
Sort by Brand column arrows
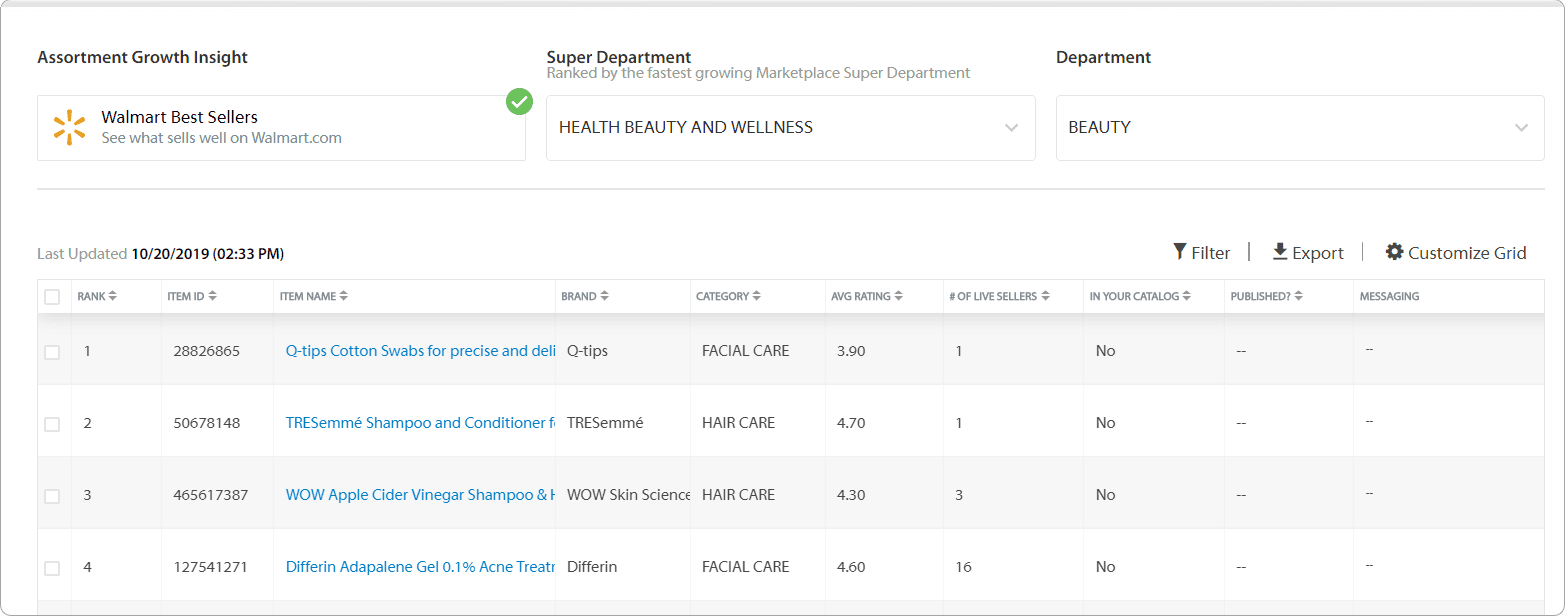pos(605,296)
